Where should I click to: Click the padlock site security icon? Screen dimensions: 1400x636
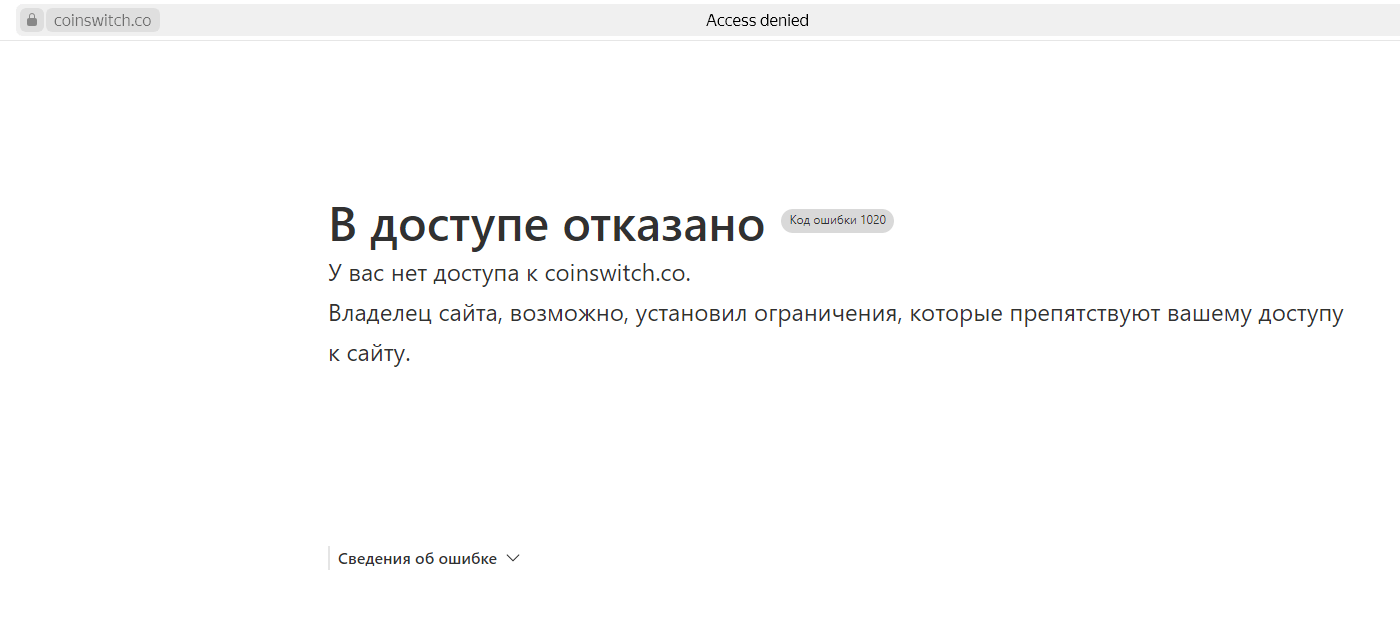click(x=32, y=20)
